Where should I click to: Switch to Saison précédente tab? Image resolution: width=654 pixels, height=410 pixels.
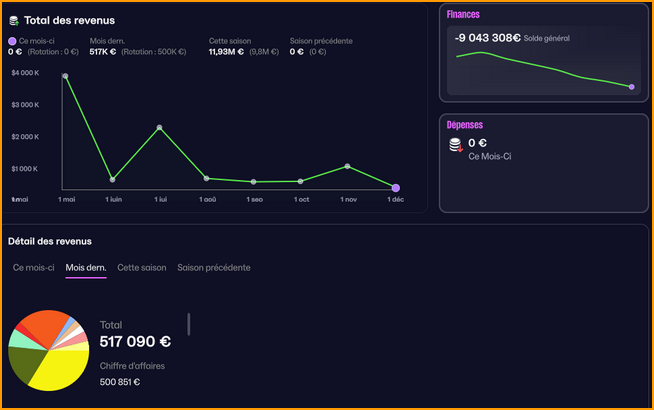[214, 268]
